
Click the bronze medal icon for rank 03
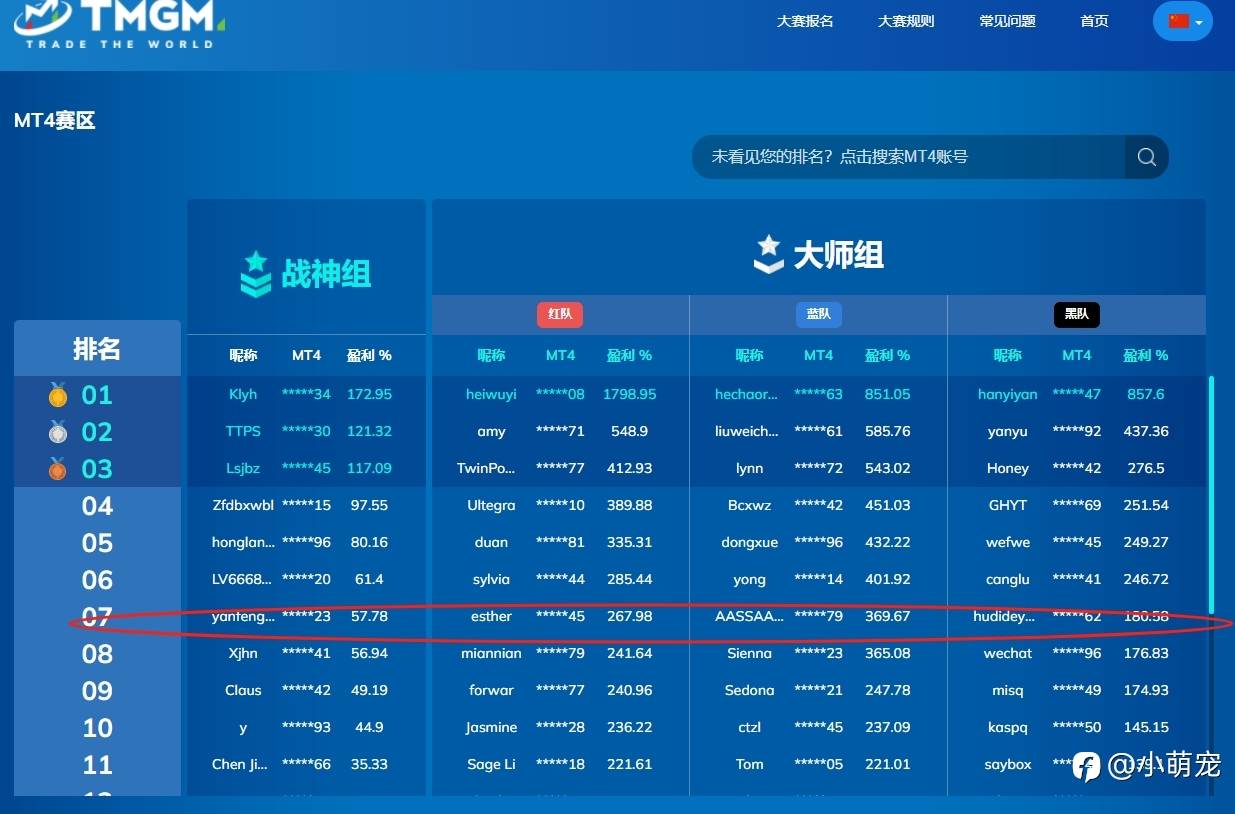pos(58,469)
